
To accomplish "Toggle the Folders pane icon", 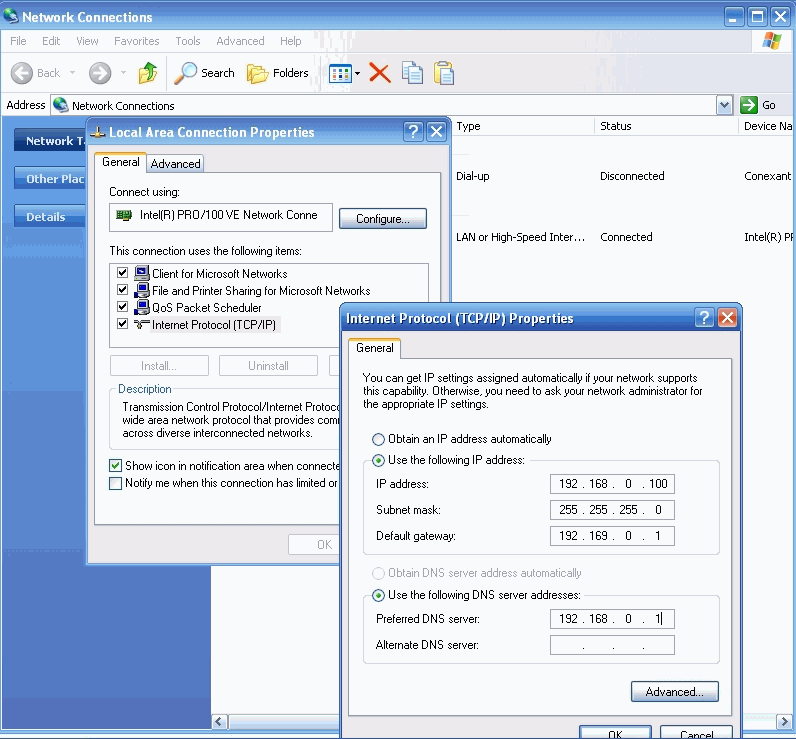I will pyautogui.click(x=257, y=74).
